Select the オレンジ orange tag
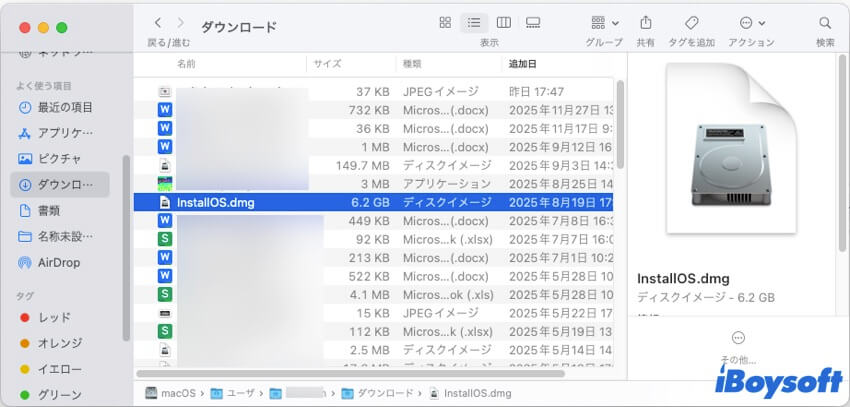The width and height of the screenshot is (850, 407). pos(51,344)
